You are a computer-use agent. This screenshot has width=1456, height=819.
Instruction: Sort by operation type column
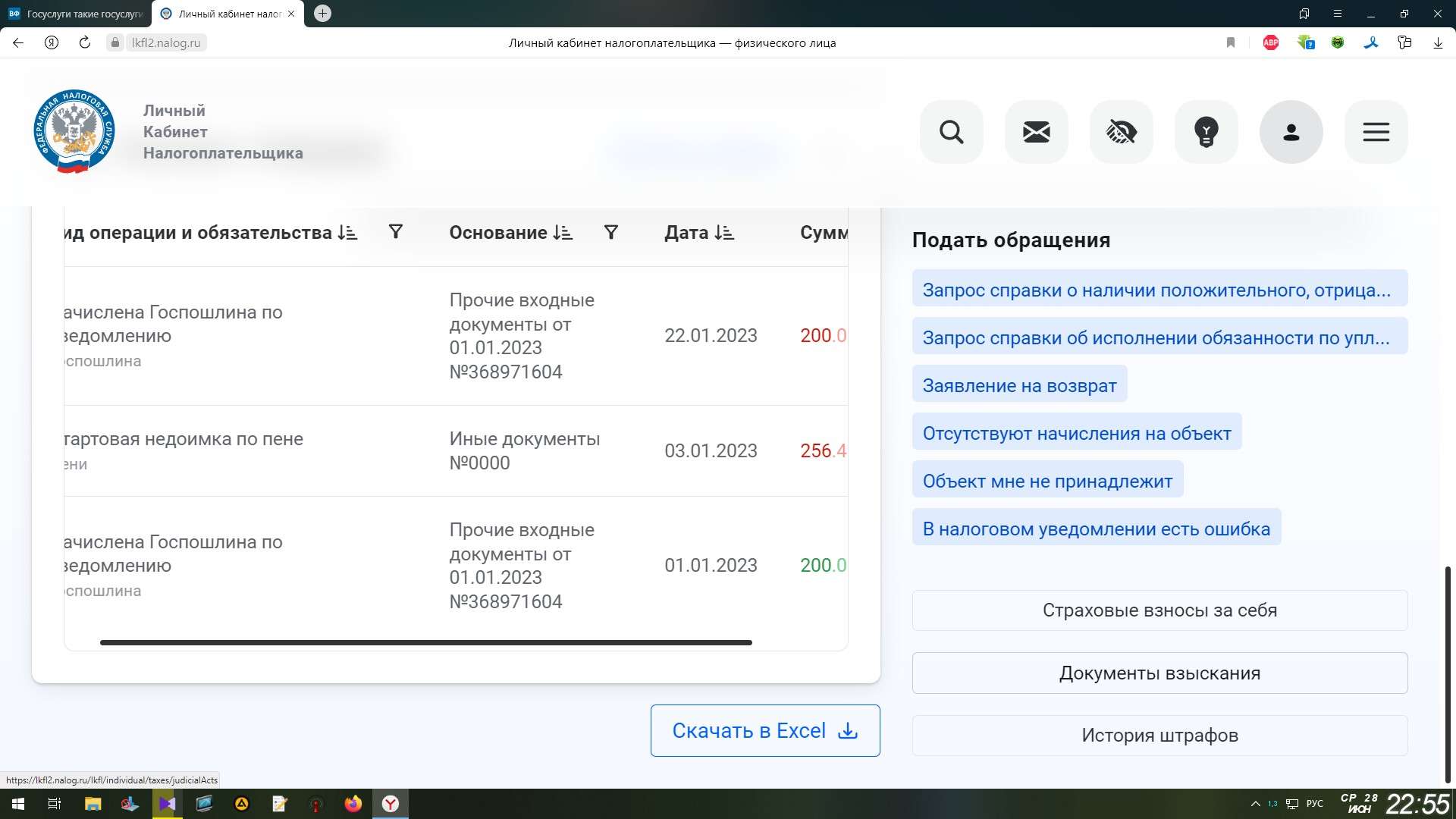click(347, 233)
